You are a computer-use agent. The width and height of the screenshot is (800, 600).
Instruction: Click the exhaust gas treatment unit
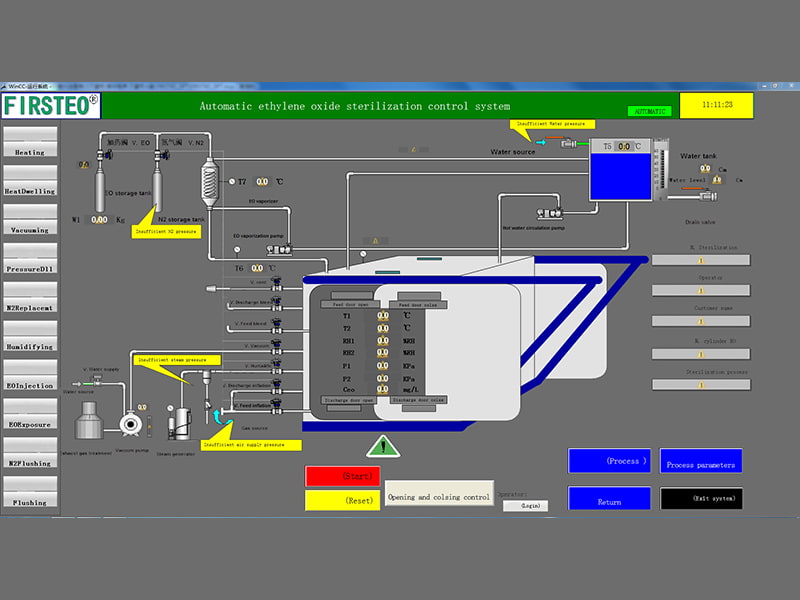pyautogui.click(x=89, y=420)
